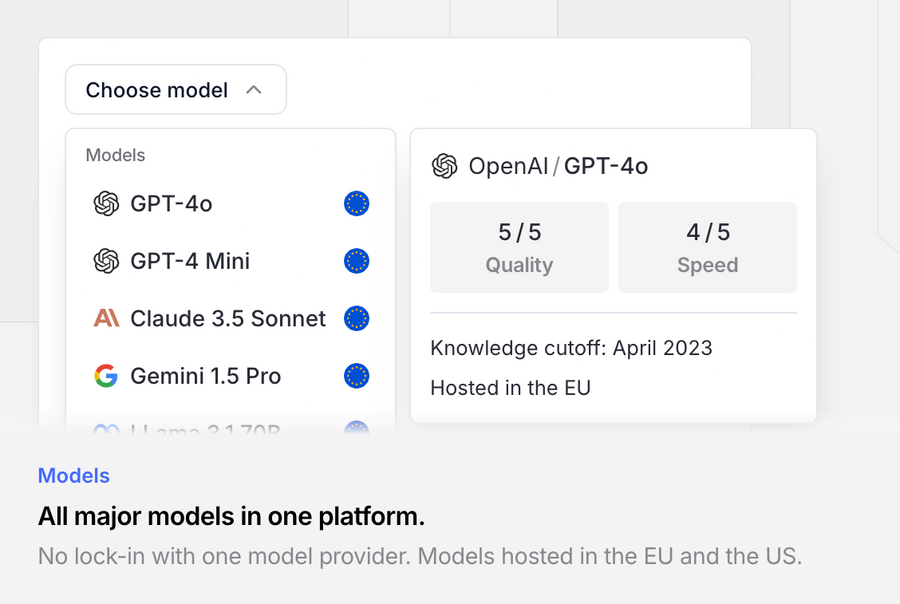Click the EU flag badge for GPT-4o

pyautogui.click(x=356, y=204)
